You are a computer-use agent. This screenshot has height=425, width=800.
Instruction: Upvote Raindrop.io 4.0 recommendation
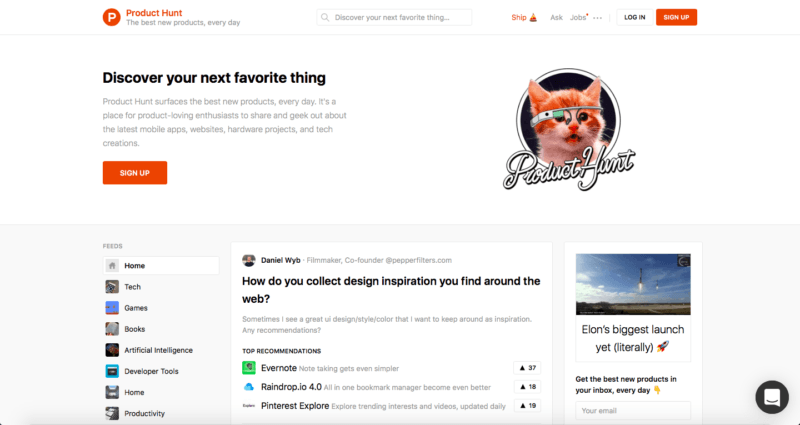coord(527,387)
